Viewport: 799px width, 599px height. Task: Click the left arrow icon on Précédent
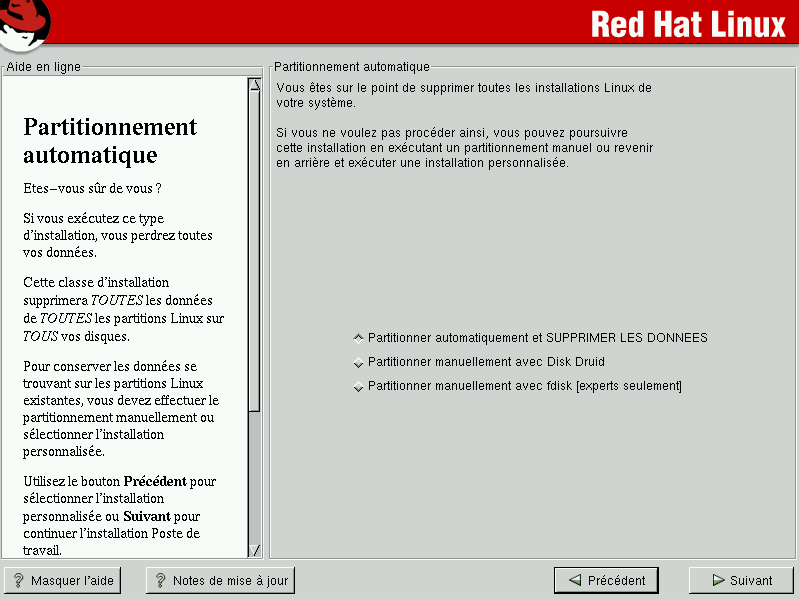click(x=574, y=580)
